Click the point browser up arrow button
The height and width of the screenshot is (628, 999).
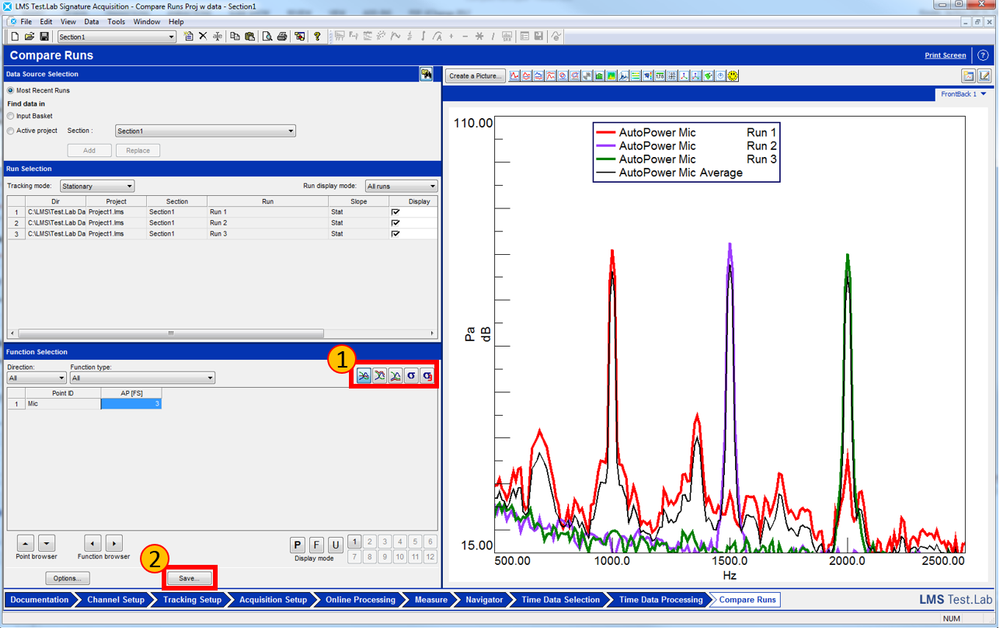(x=25, y=543)
